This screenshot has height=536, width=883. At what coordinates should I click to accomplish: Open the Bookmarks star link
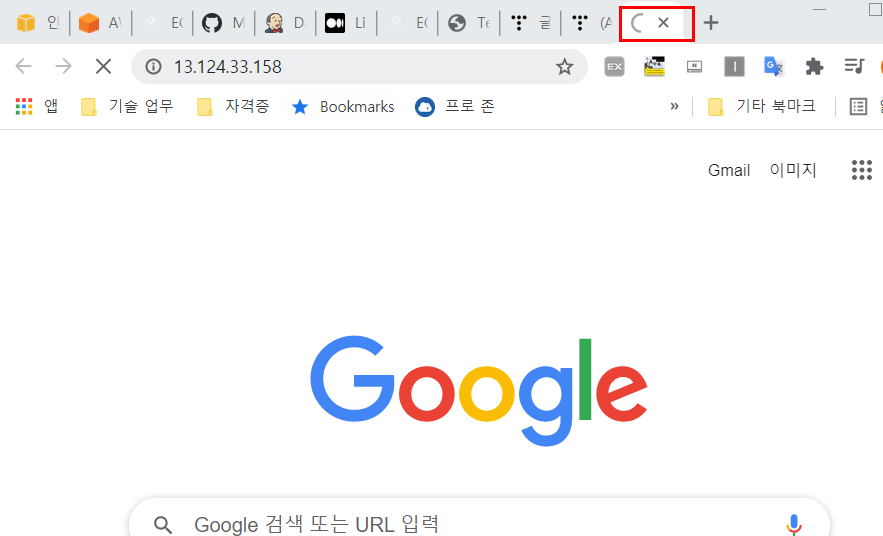(343, 106)
